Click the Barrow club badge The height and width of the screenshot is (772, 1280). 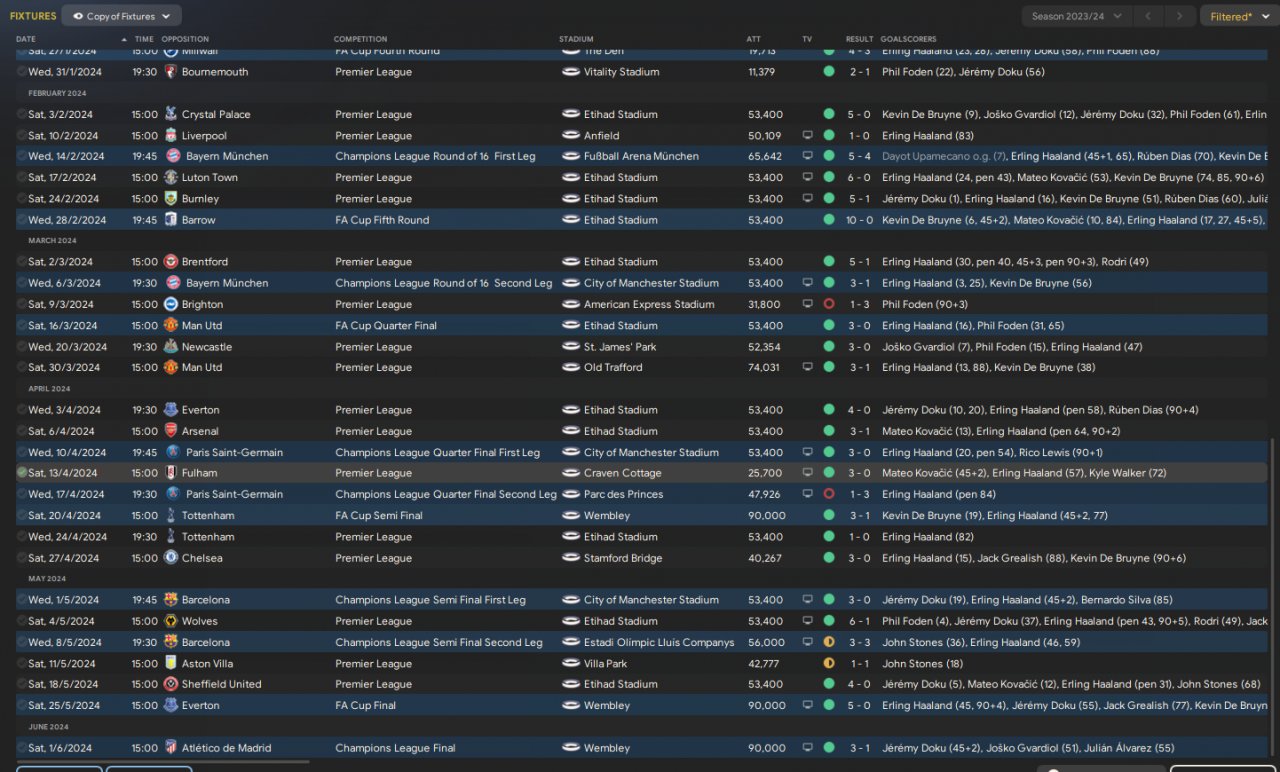[x=170, y=219]
